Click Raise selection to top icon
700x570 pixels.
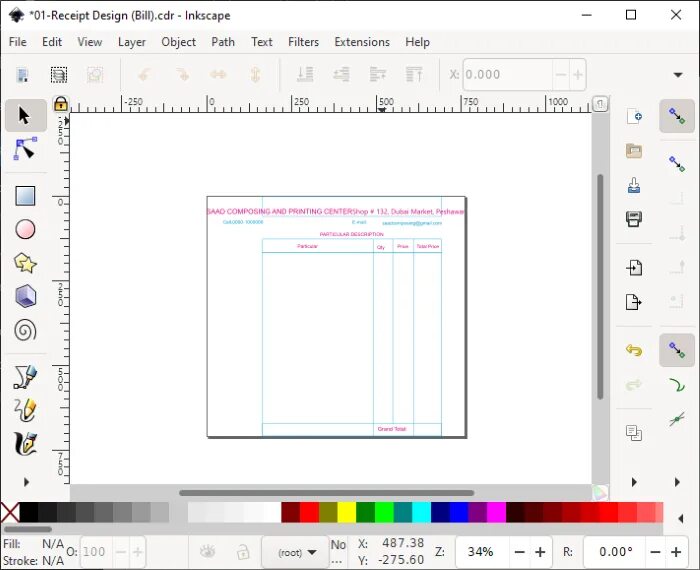[x=414, y=75]
